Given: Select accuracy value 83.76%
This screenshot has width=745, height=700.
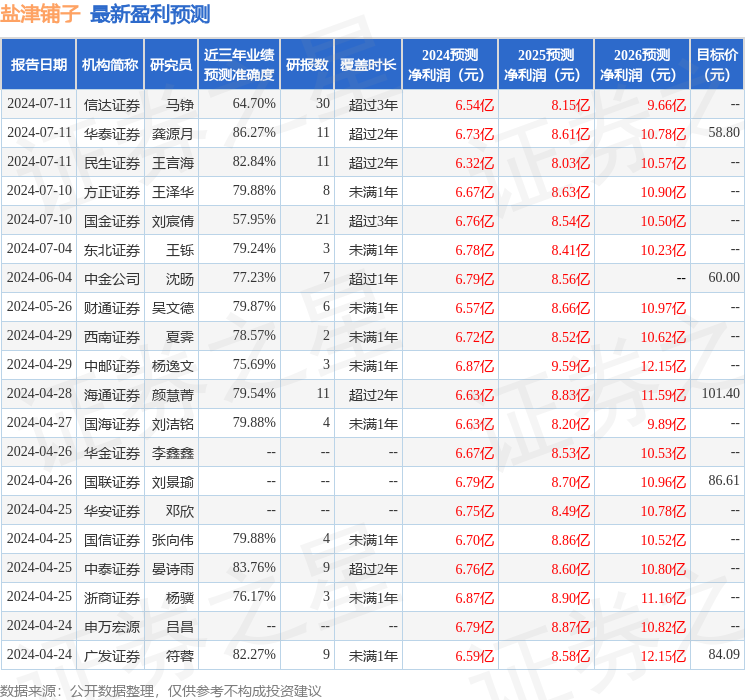Looking at the screenshot, I should (x=254, y=567).
